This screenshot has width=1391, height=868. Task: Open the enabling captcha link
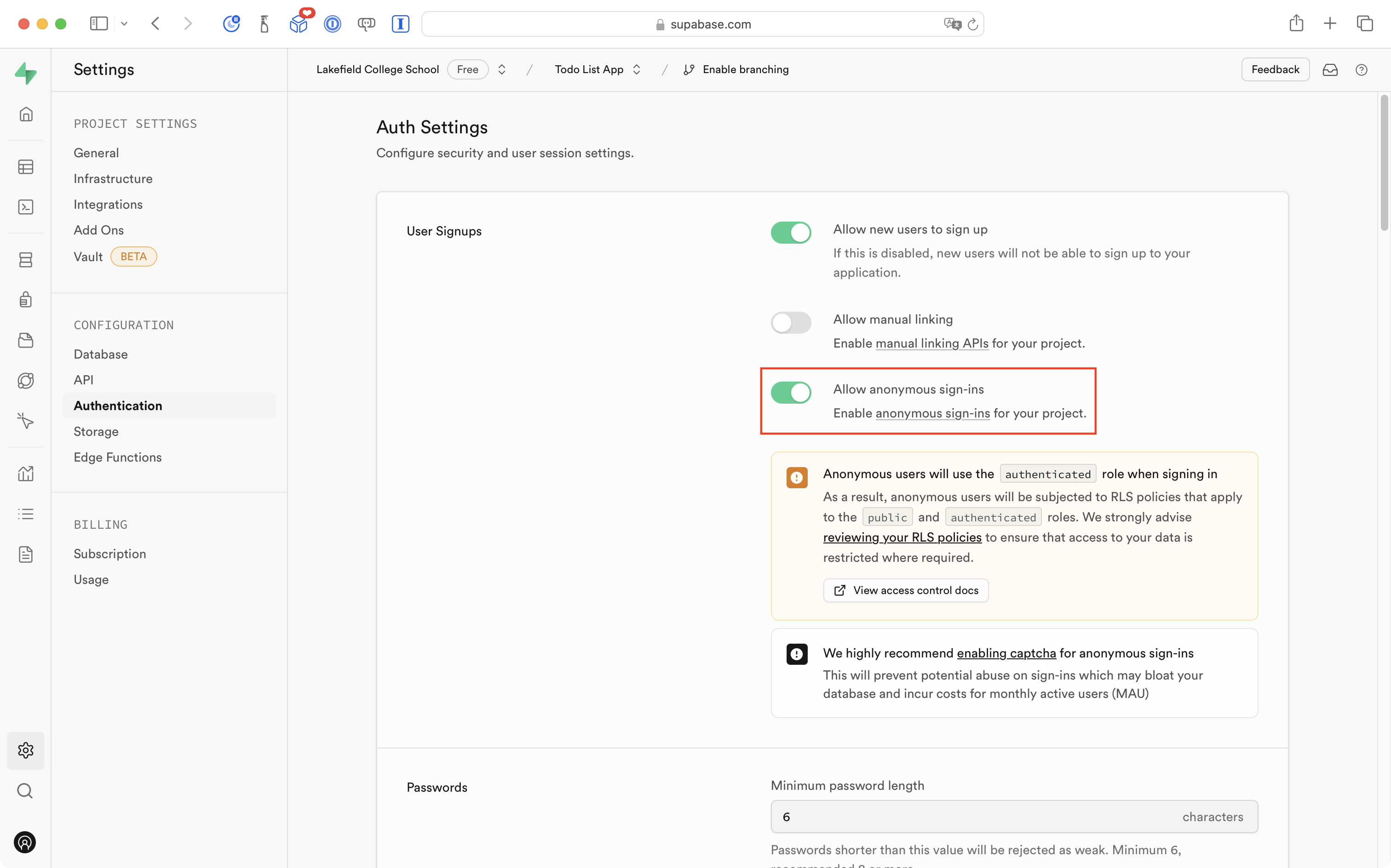1006,653
